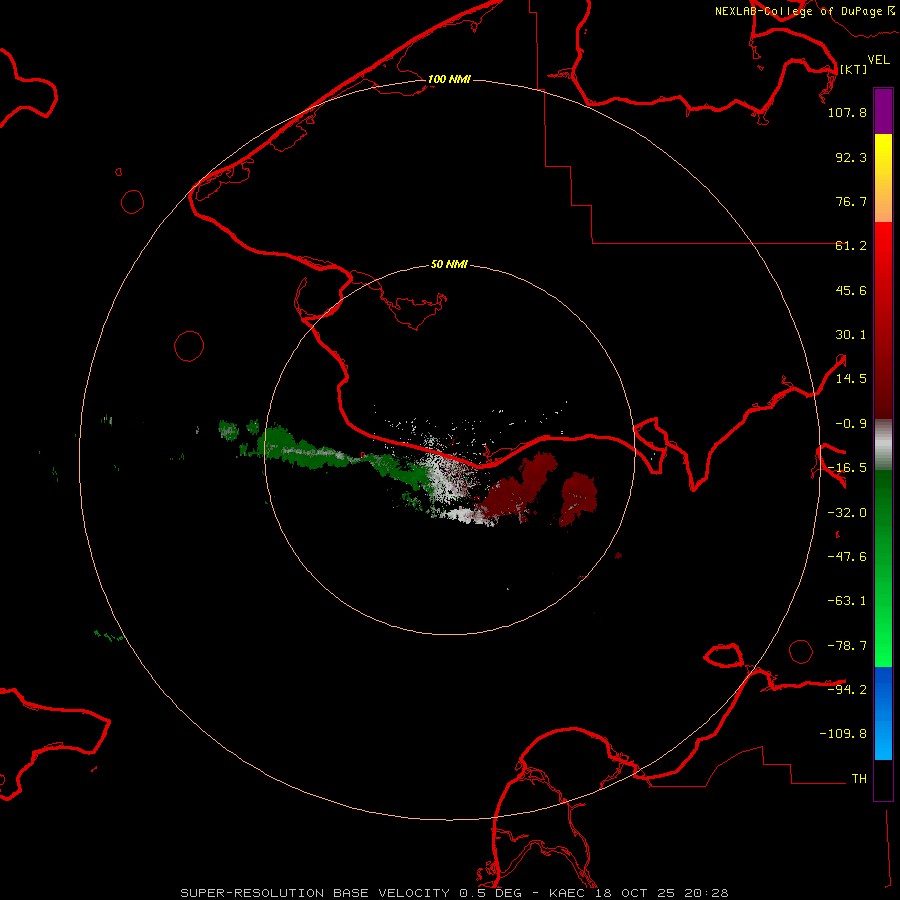Select the 14.5 velocity scale value
The image size is (900, 900).
tap(851, 379)
